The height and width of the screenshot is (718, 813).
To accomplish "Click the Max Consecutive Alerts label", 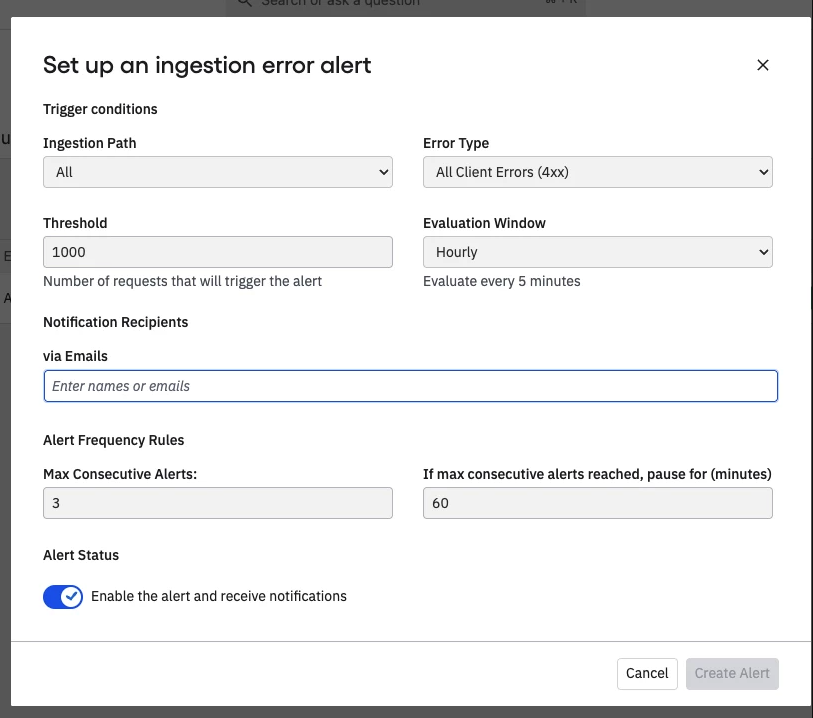I will click(x=120, y=473).
